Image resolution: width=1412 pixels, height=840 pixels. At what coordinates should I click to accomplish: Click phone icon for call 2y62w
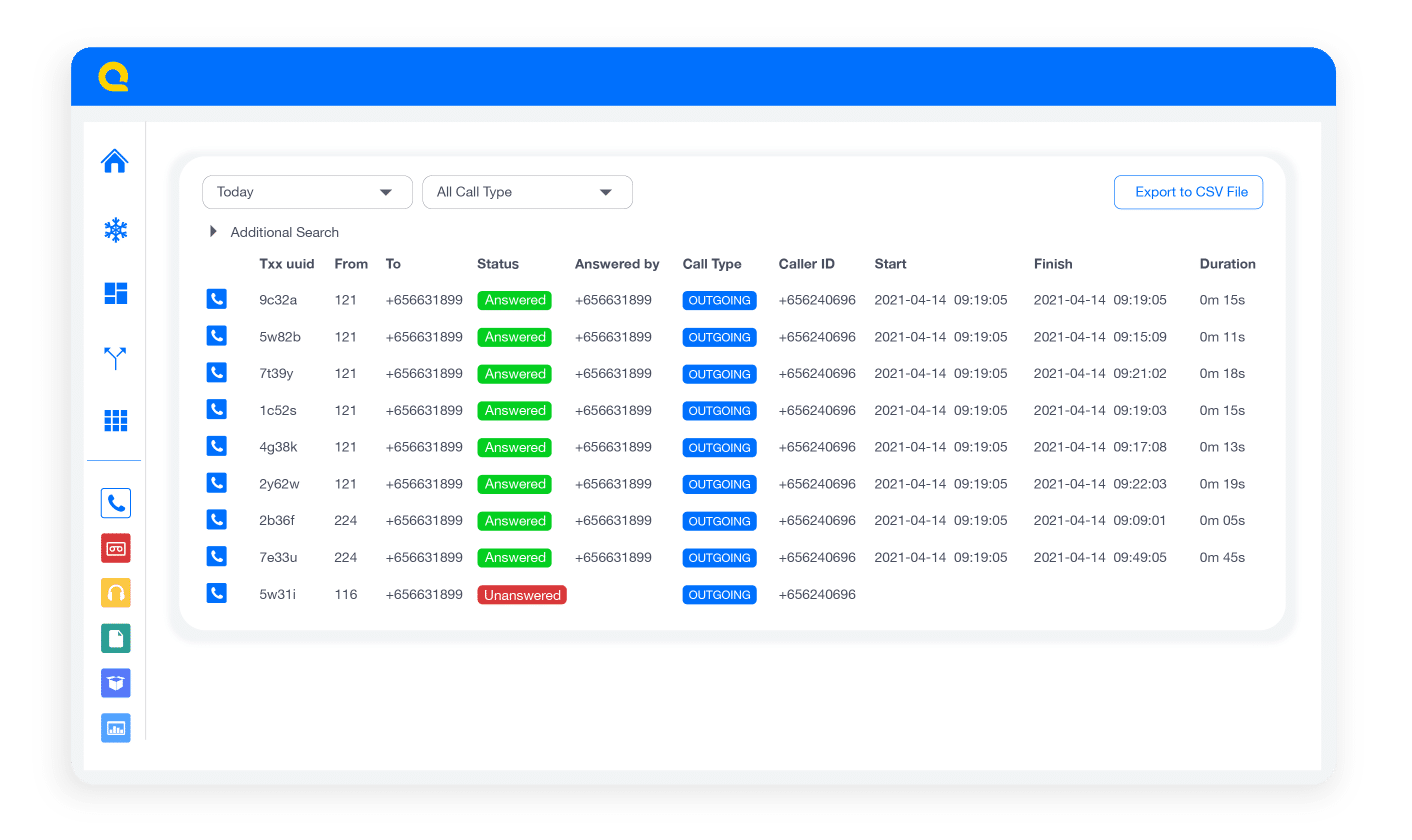pyautogui.click(x=216, y=483)
